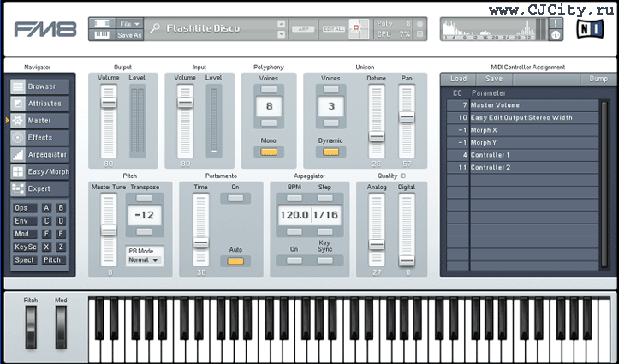This screenshot has width=619, height=364.
Task: Click the panic exclamation mark button
Action: point(555,23)
